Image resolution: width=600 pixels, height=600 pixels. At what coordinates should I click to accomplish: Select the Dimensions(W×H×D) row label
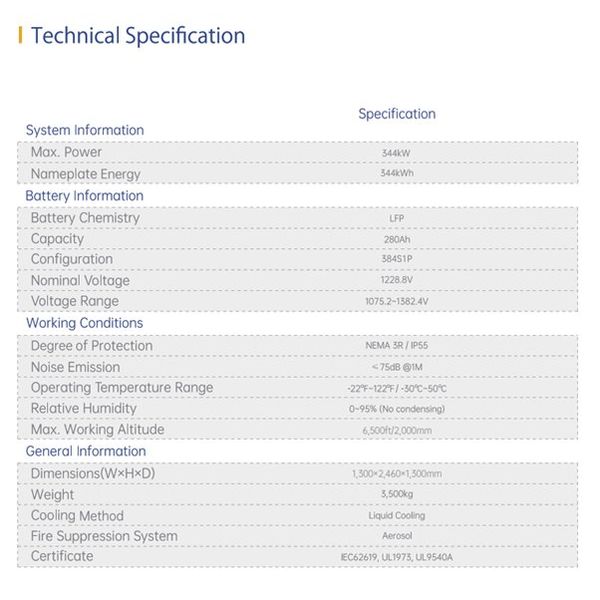coord(93,474)
